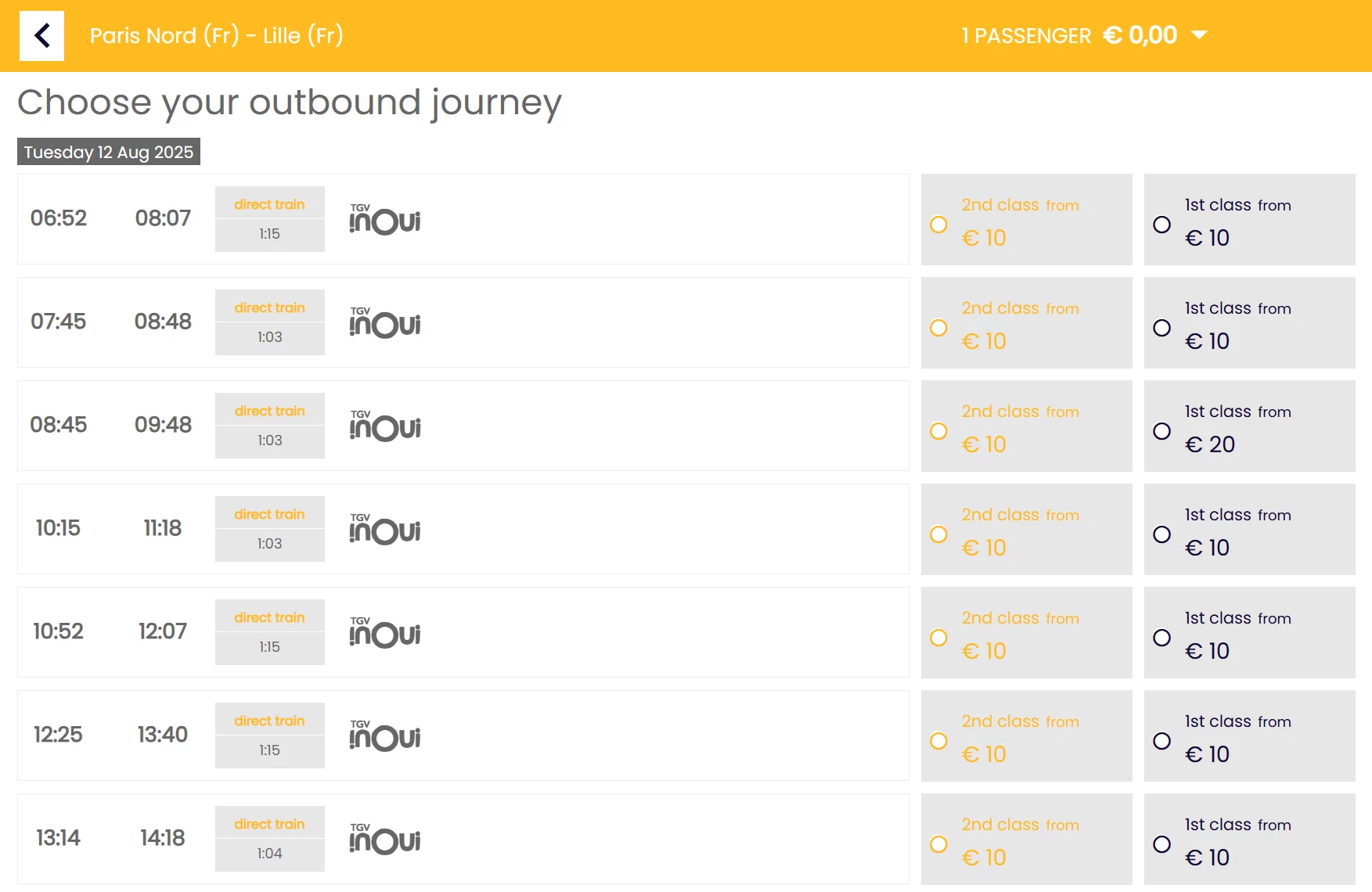Choose 1st class €20 on 08:45 train
Screen dimensions: 1372x892
(x=1162, y=431)
